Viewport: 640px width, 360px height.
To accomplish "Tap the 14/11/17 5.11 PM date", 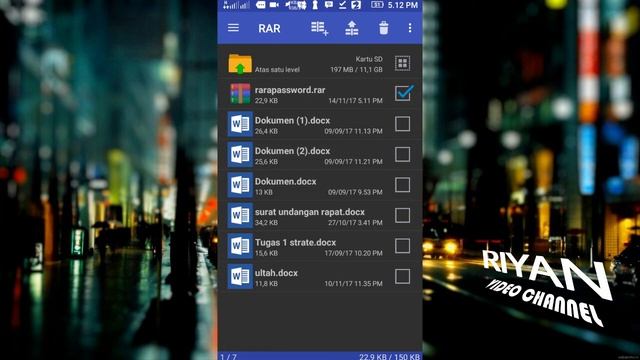I will pos(356,100).
